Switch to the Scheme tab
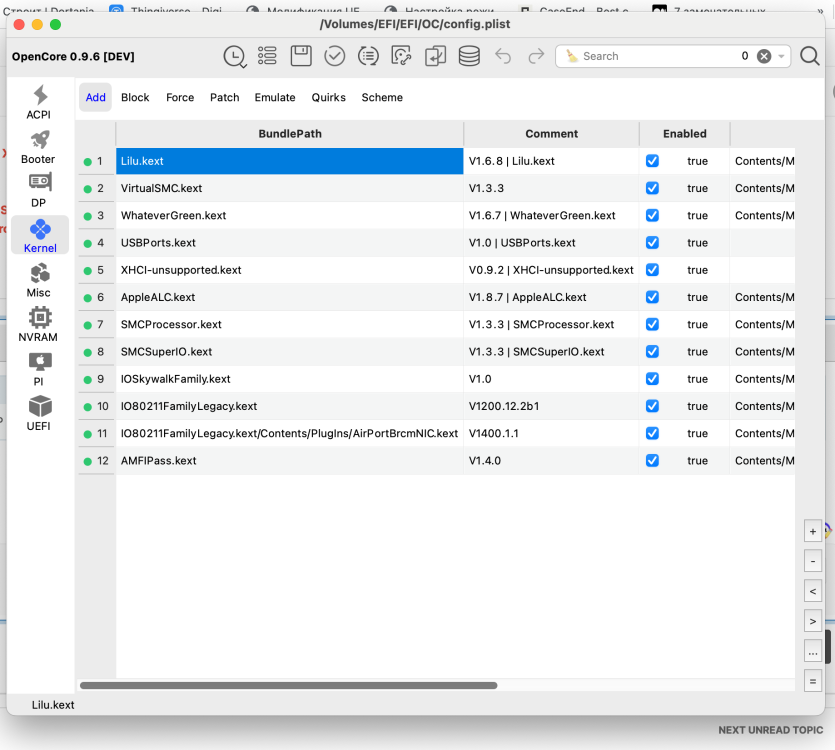 click(x=382, y=97)
